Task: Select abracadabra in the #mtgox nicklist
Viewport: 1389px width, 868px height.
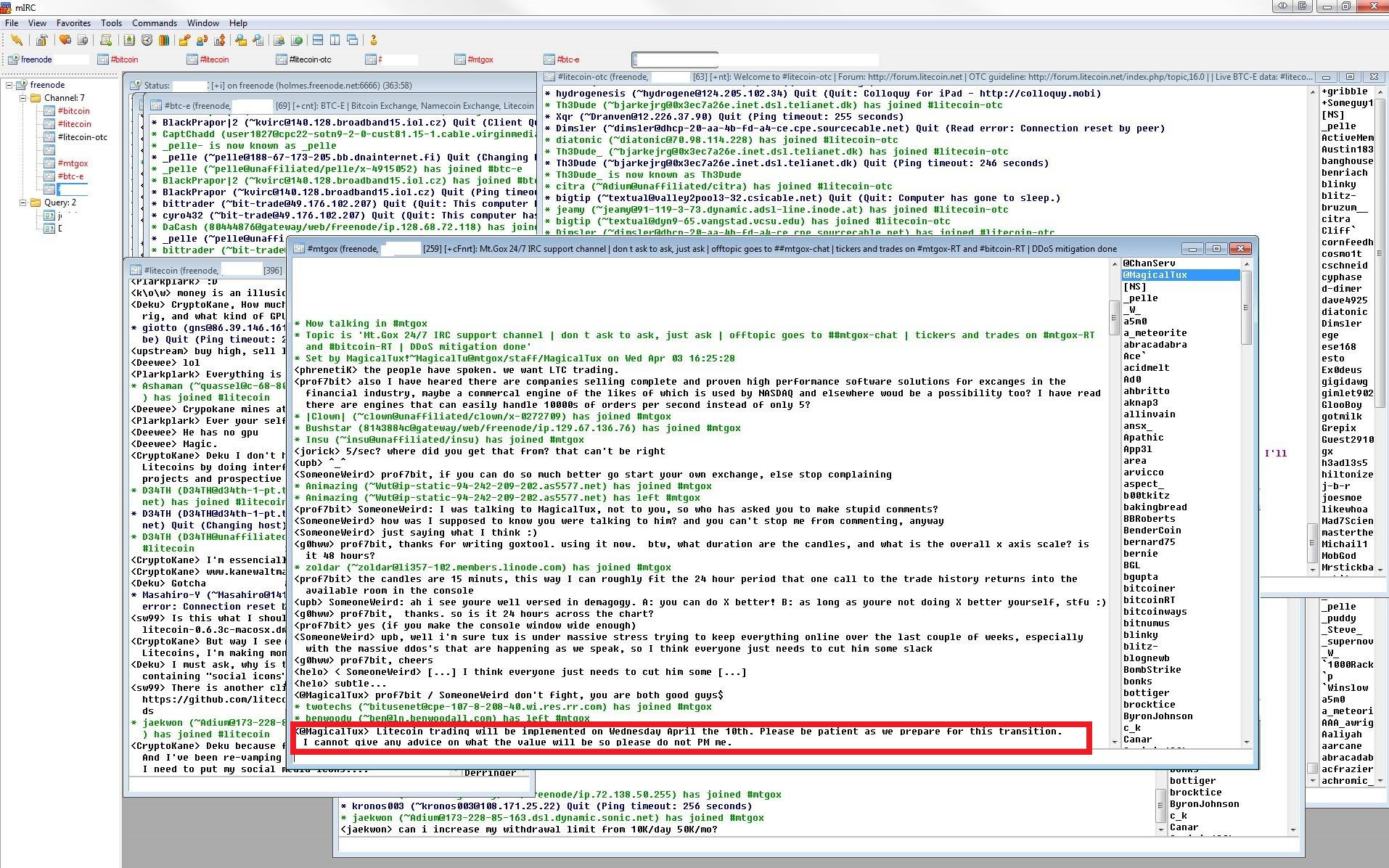Action: [1155, 345]
